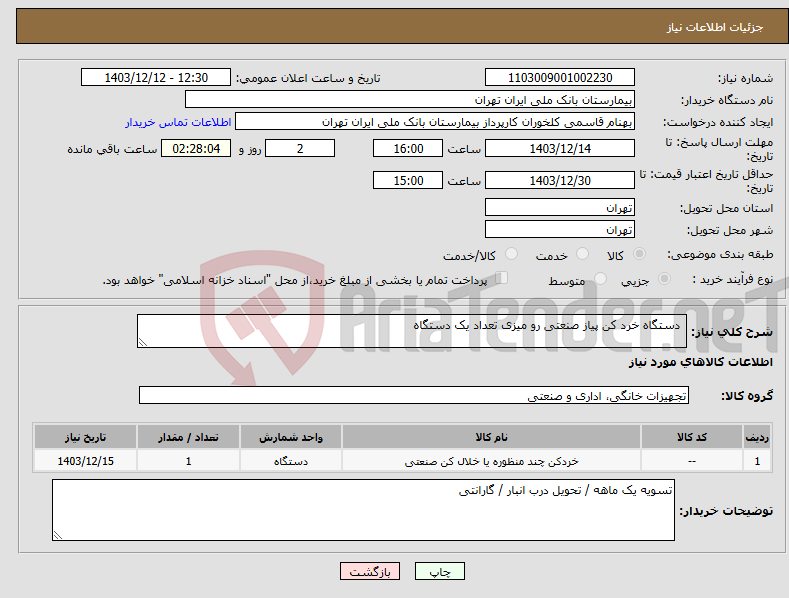789x598 pixels.
Task: Click the unit cell دستگاه
Action: pos(291,461)
